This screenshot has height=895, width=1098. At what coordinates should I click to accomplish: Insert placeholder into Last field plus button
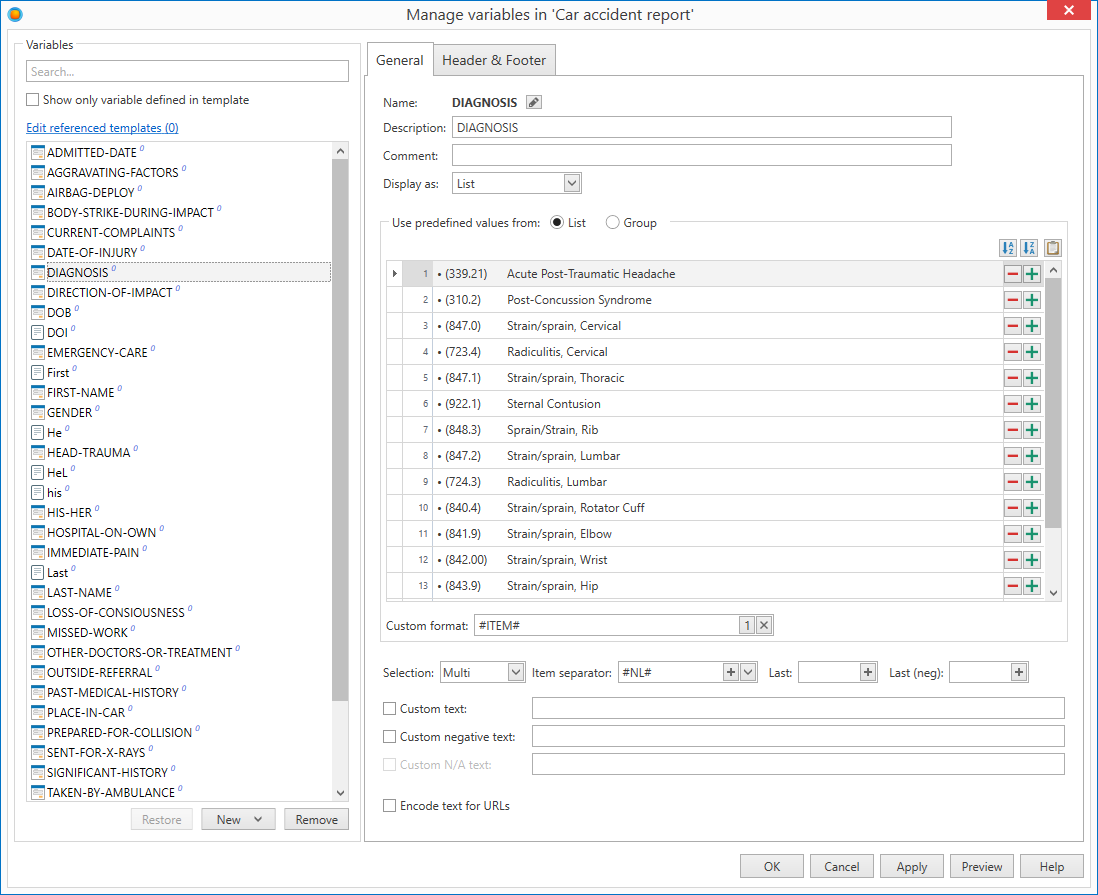coord(868,672)
